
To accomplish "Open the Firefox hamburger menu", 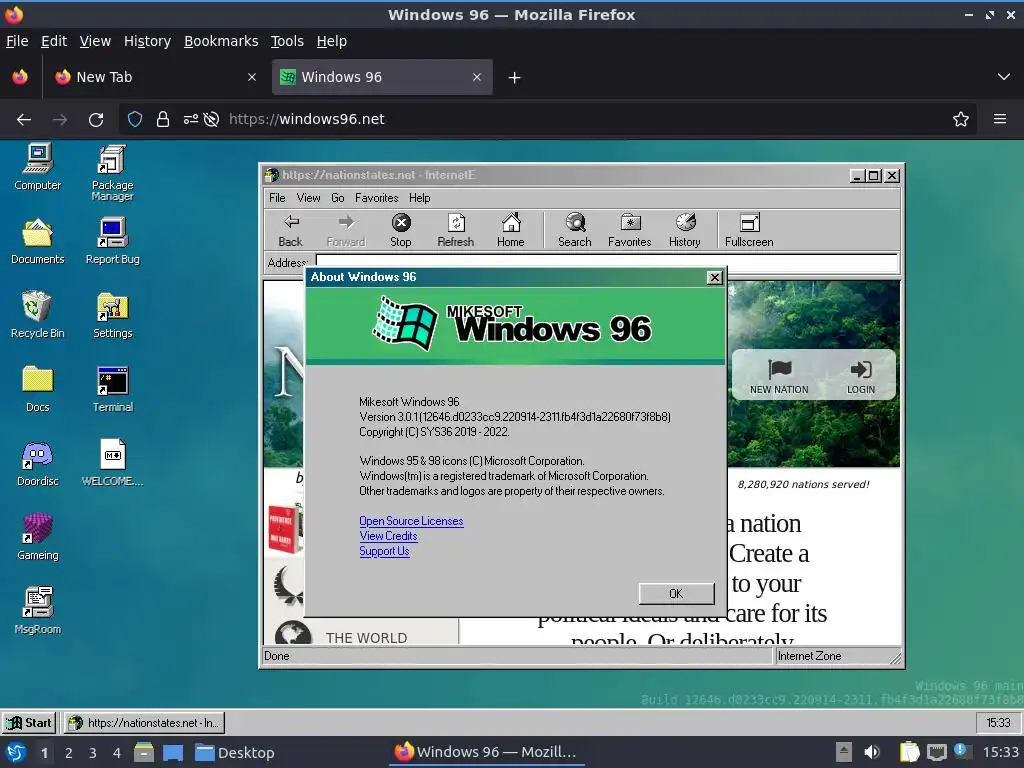I will (999, 120).
